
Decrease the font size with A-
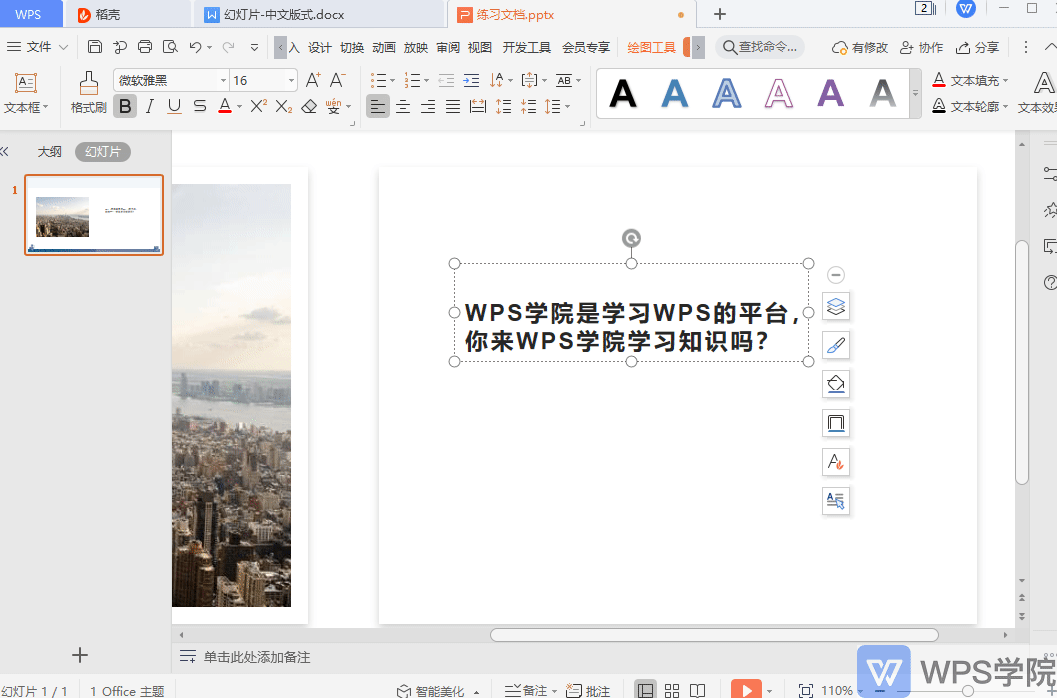pyautogui.click(x=338, y=80)
